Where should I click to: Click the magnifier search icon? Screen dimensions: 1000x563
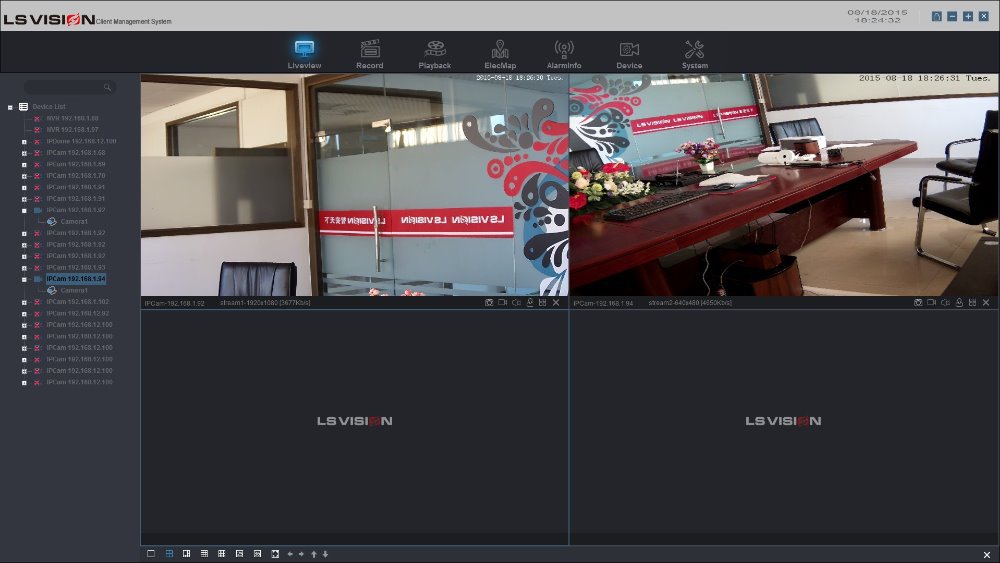[107, 87]
